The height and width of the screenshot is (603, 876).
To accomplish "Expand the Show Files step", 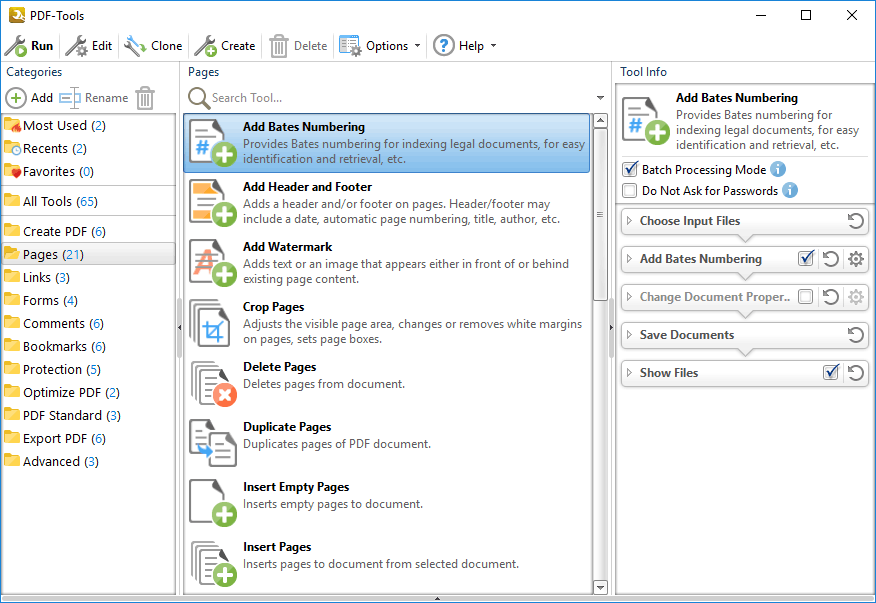I will [x=630, y=373].
